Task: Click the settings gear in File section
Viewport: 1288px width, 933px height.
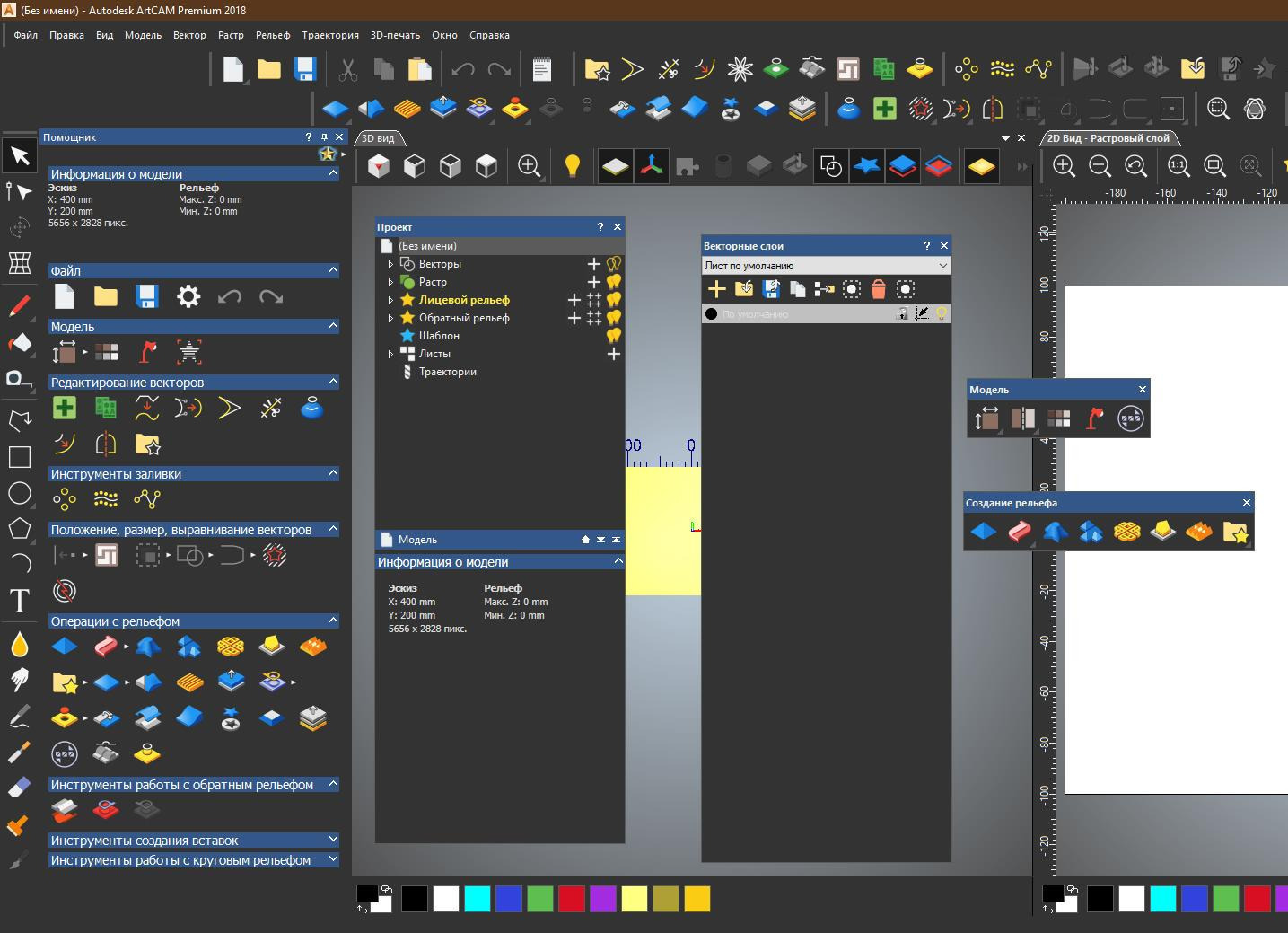Action: (188, 296)
